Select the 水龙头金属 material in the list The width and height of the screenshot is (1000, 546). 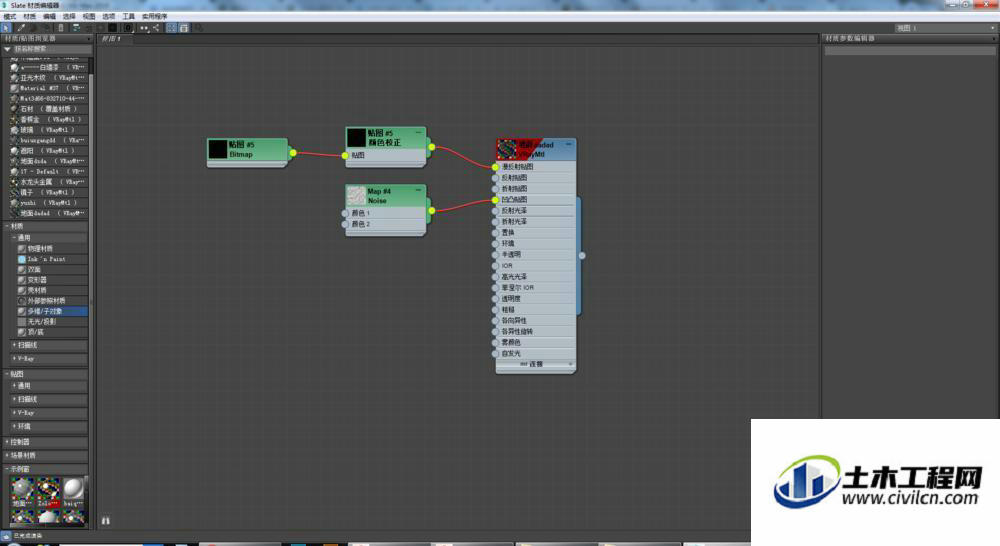click(48, 182)
